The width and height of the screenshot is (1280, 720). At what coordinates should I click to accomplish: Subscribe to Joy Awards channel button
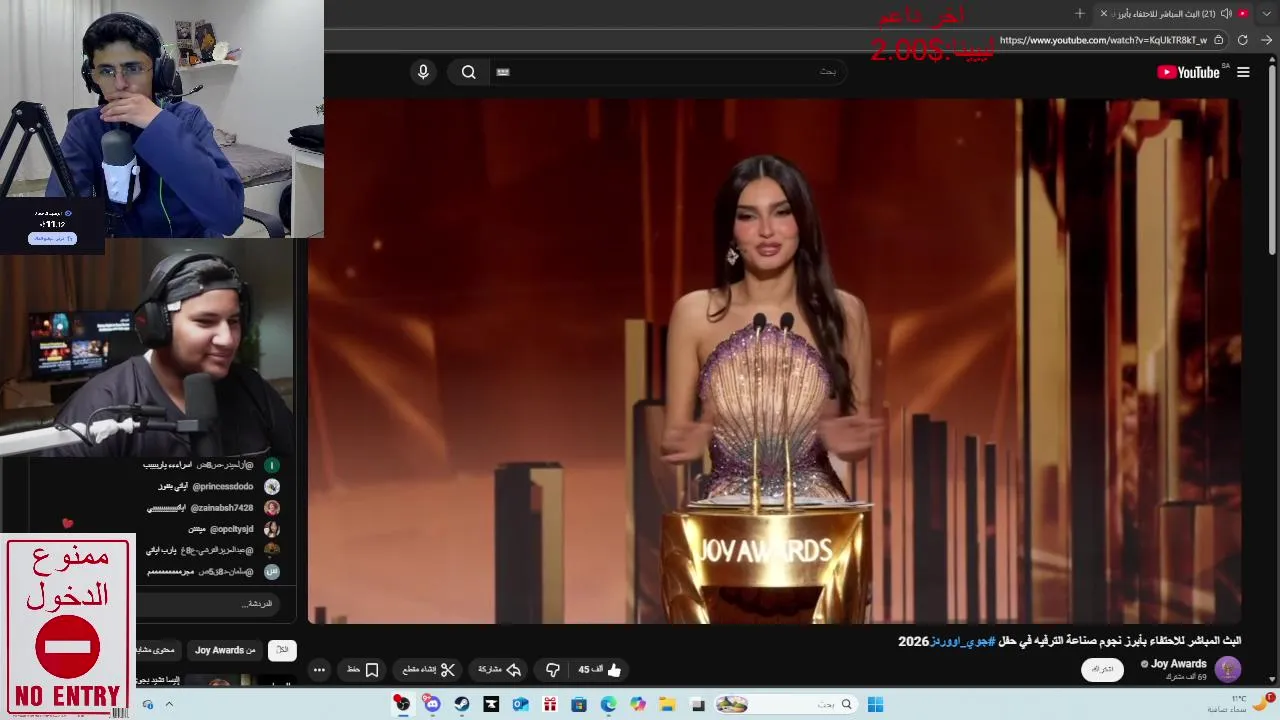pyautogui.click(x=1102, y=669)
